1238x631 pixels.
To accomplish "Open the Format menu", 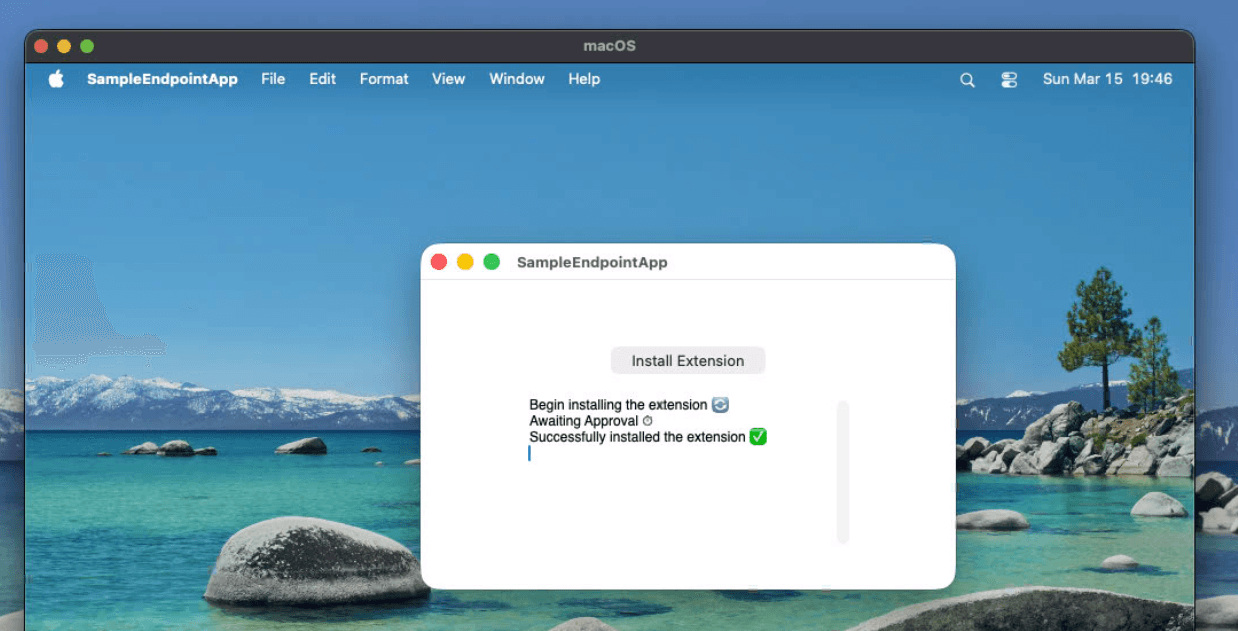I will click(384, 79).
